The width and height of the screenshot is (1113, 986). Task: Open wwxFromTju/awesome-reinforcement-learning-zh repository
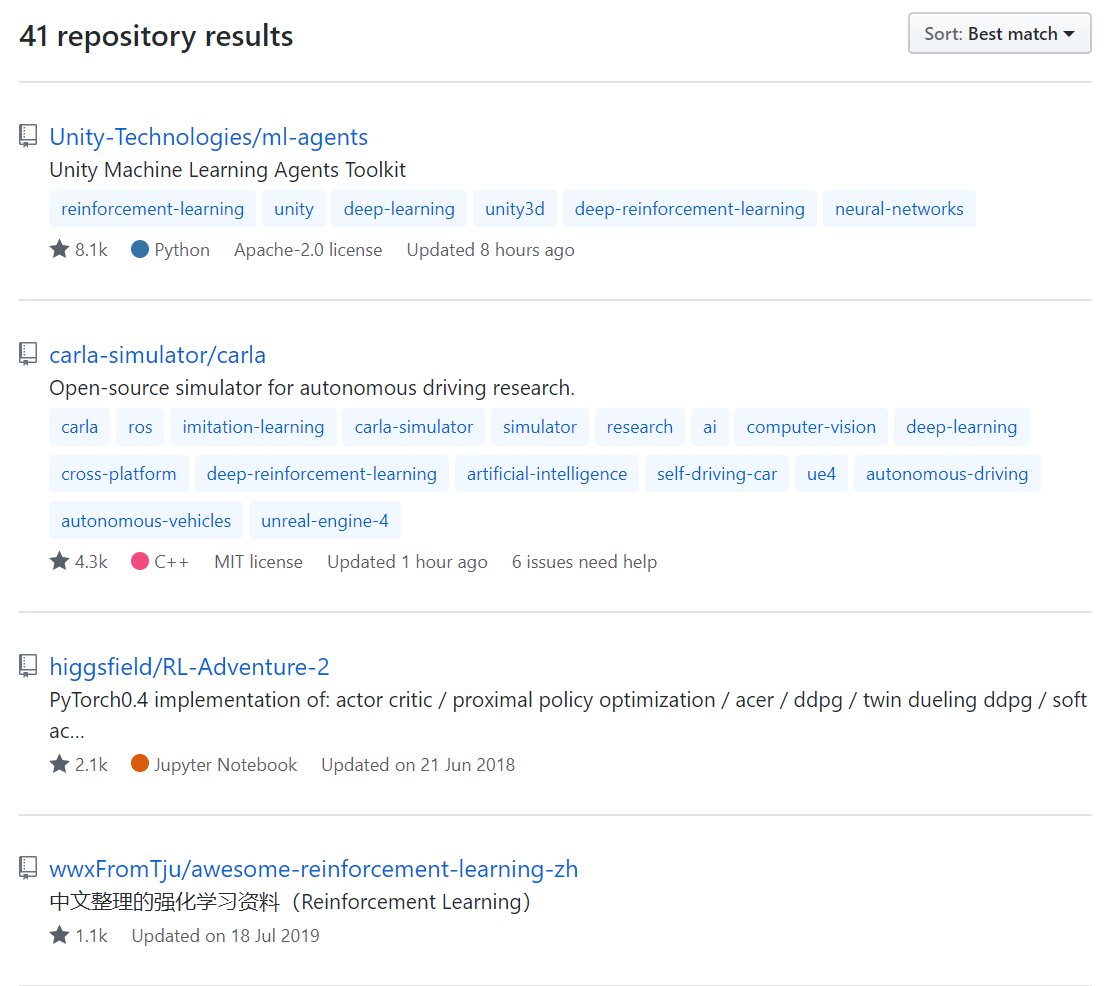313,869
